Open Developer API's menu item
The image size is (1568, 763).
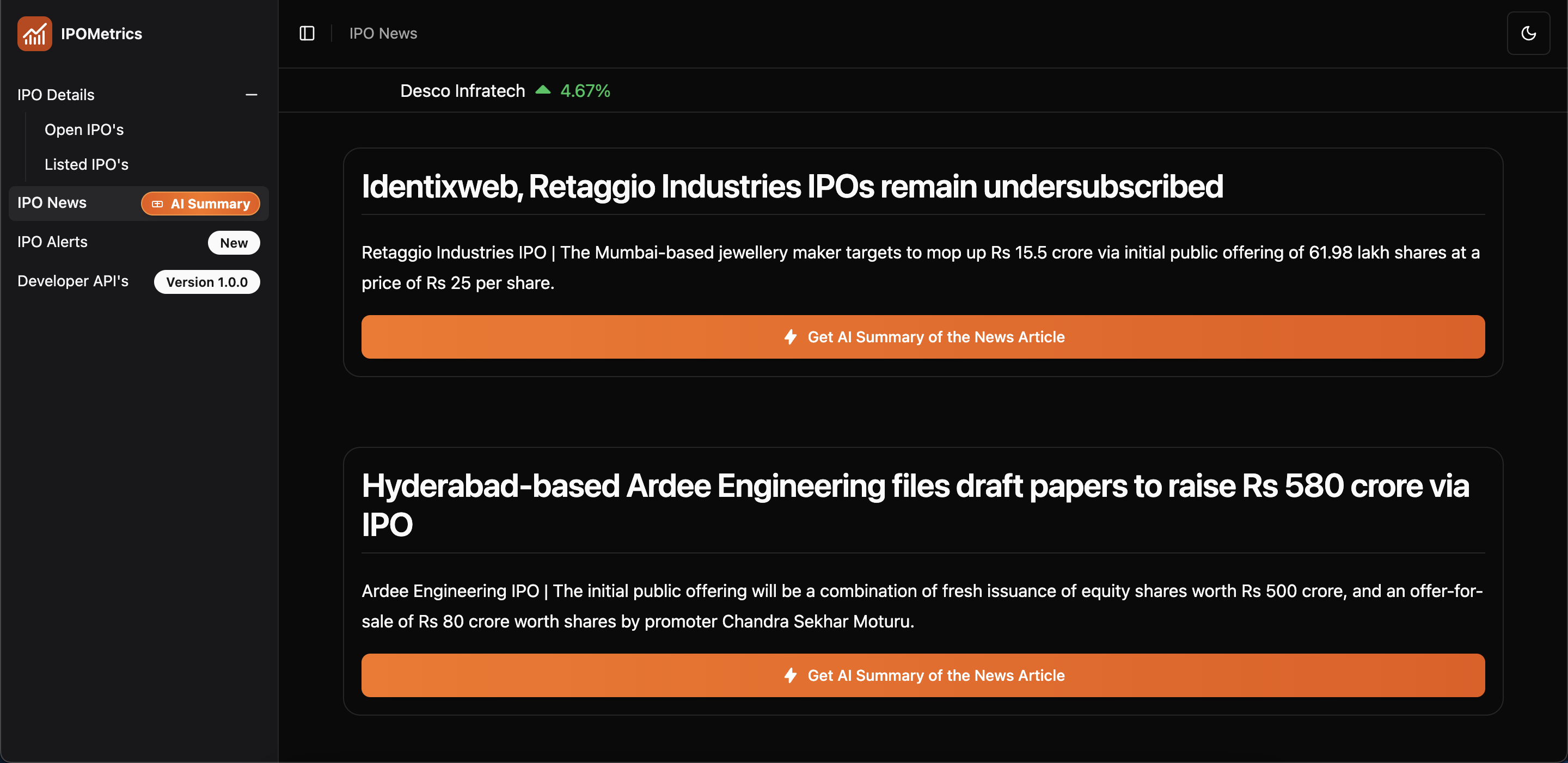point(73,281)
